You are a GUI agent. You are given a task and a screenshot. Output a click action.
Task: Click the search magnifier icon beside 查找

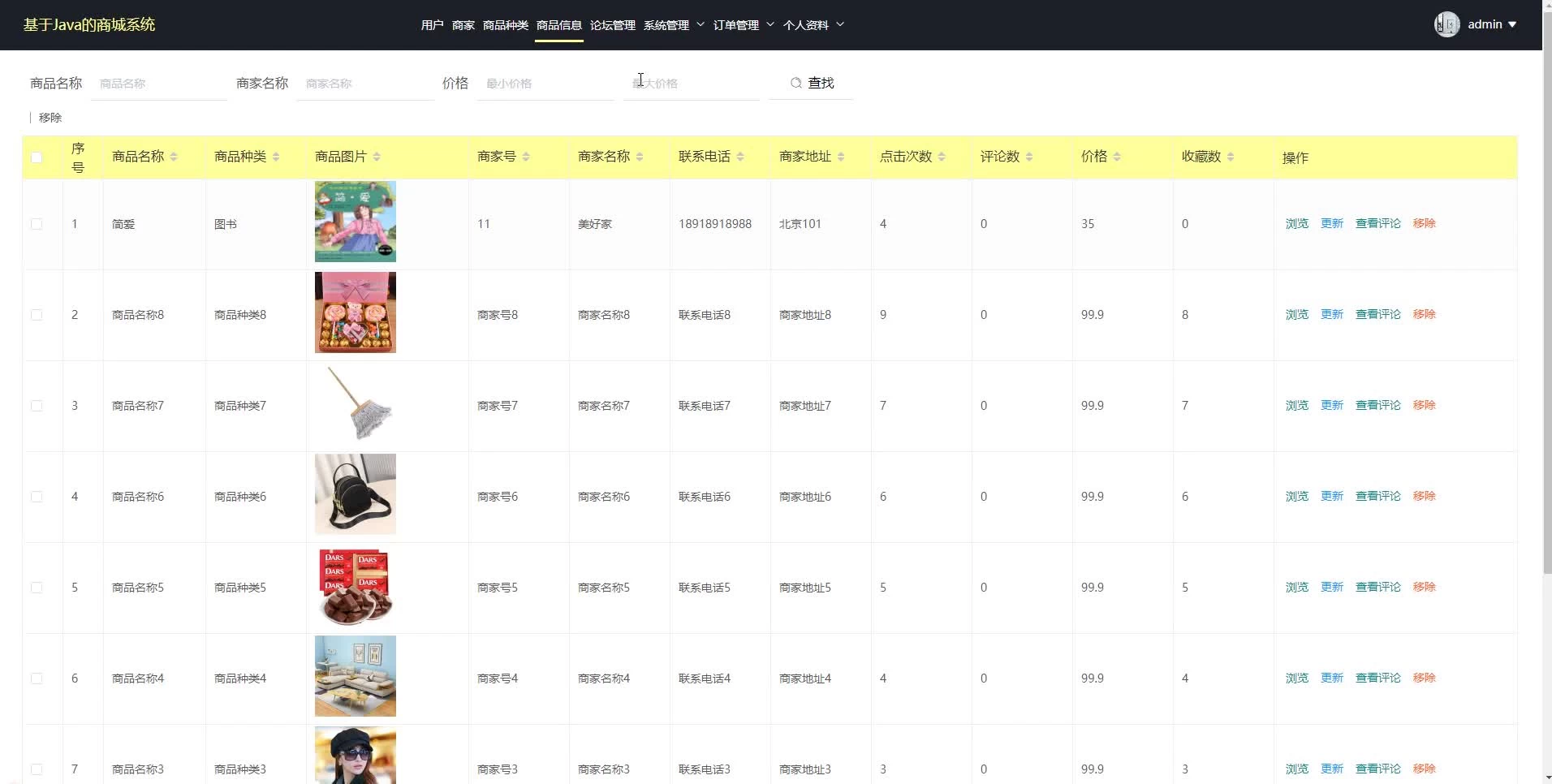pyautogui.click(x=795, y=83)
